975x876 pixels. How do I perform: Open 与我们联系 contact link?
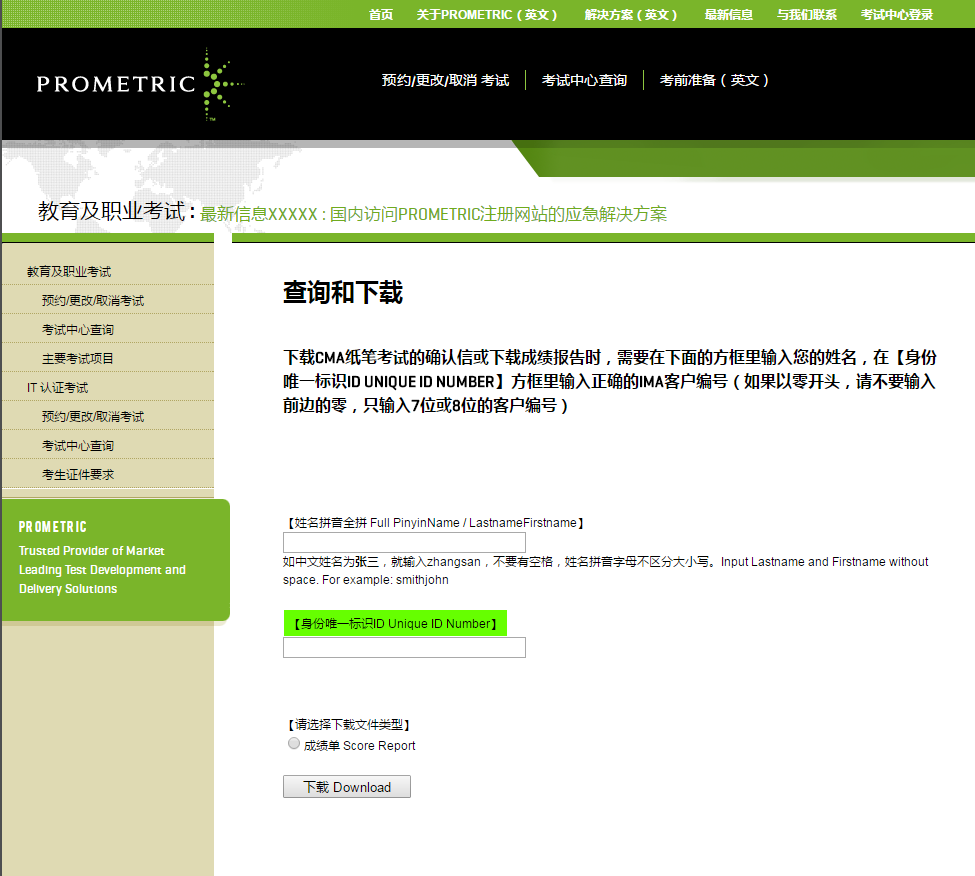[x=806, y=14]
